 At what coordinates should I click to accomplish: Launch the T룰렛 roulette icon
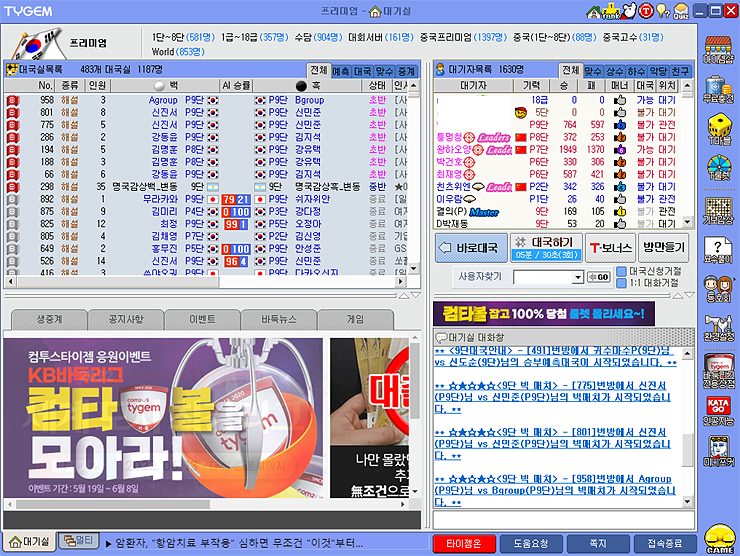coord(719,168)
